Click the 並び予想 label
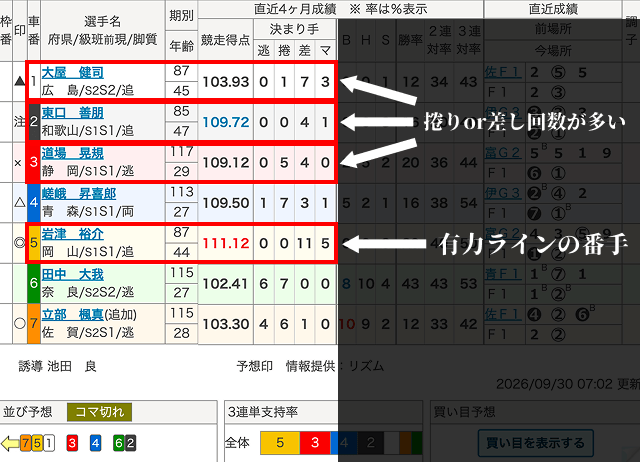 click(28, 412)
